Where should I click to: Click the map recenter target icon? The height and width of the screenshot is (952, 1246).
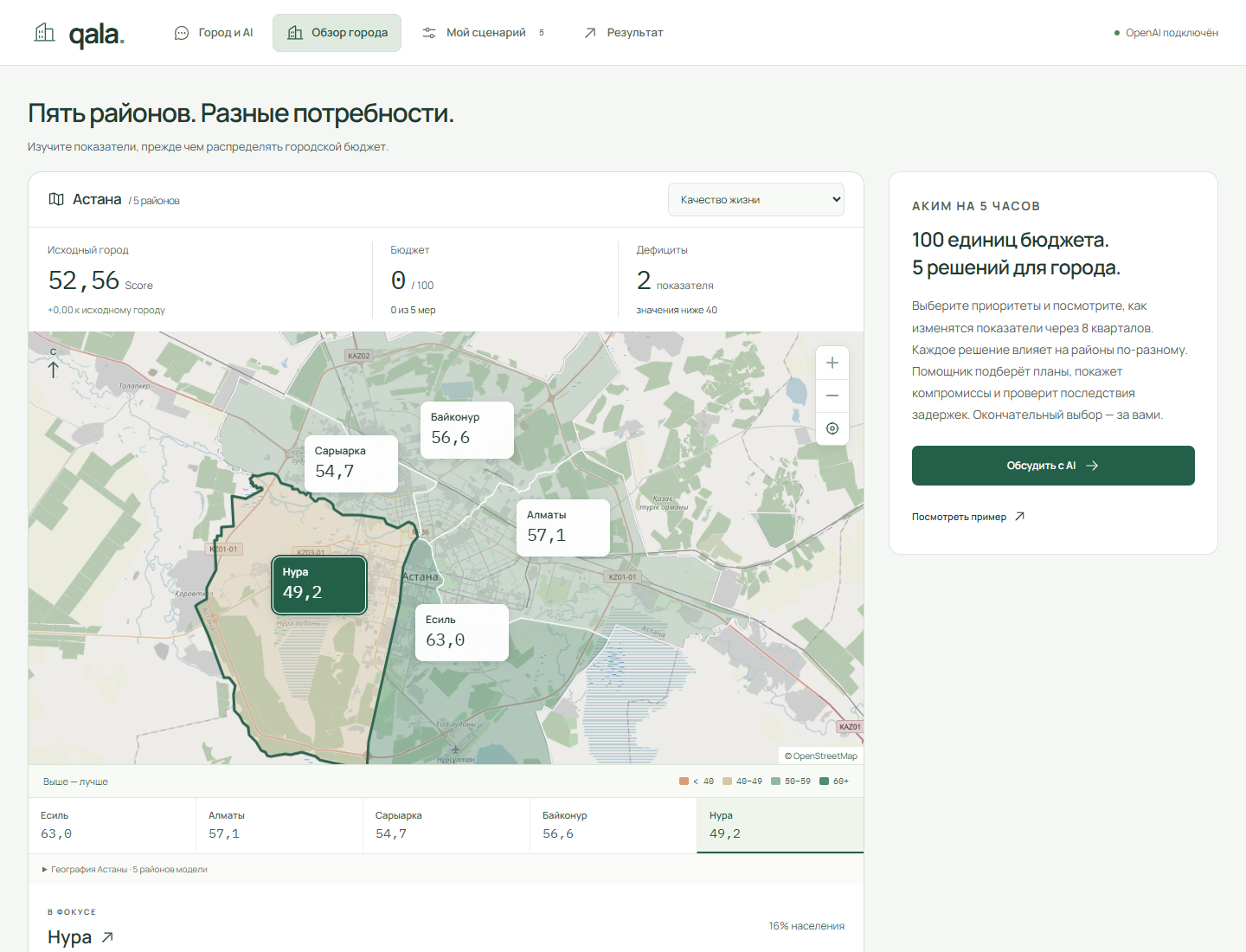coord(832,428)
